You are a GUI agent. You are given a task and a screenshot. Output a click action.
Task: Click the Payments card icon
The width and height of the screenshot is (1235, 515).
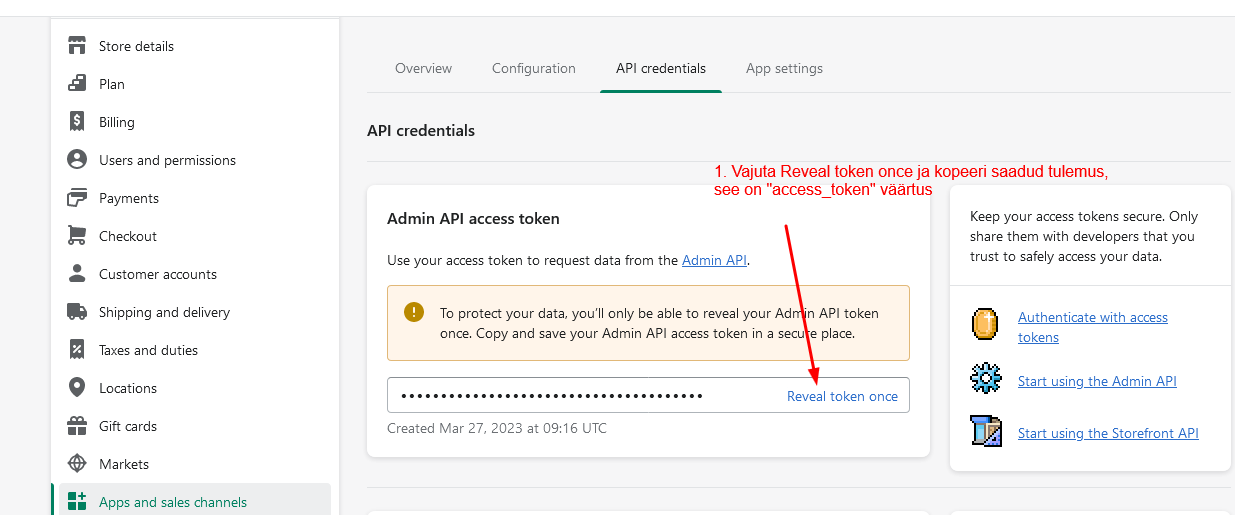coord(77,198)
